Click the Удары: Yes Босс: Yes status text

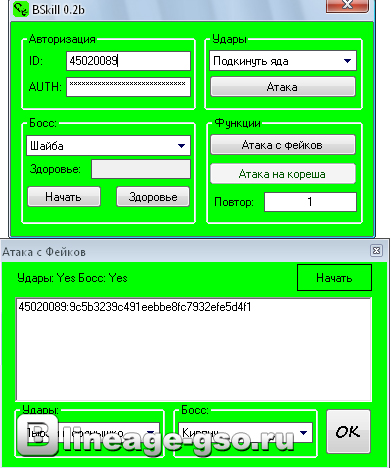[x=72, y=278]
